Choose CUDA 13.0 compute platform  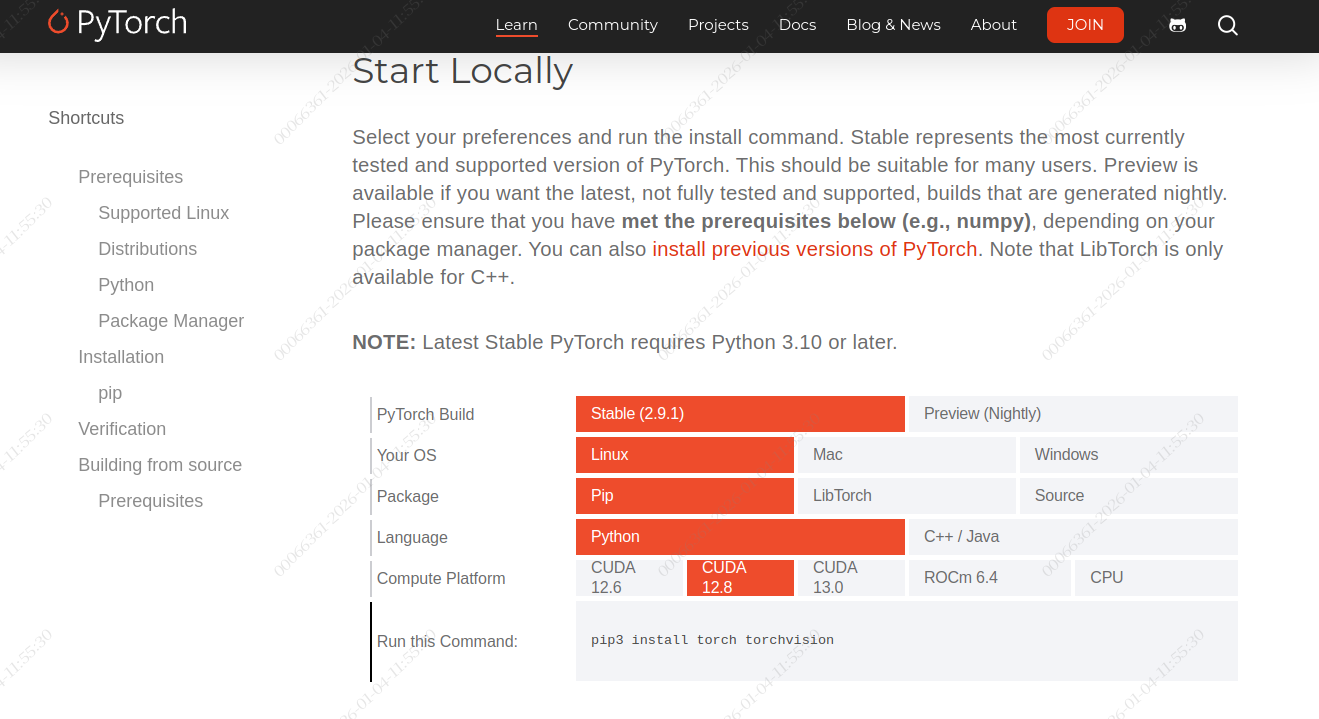click(851, 578)
